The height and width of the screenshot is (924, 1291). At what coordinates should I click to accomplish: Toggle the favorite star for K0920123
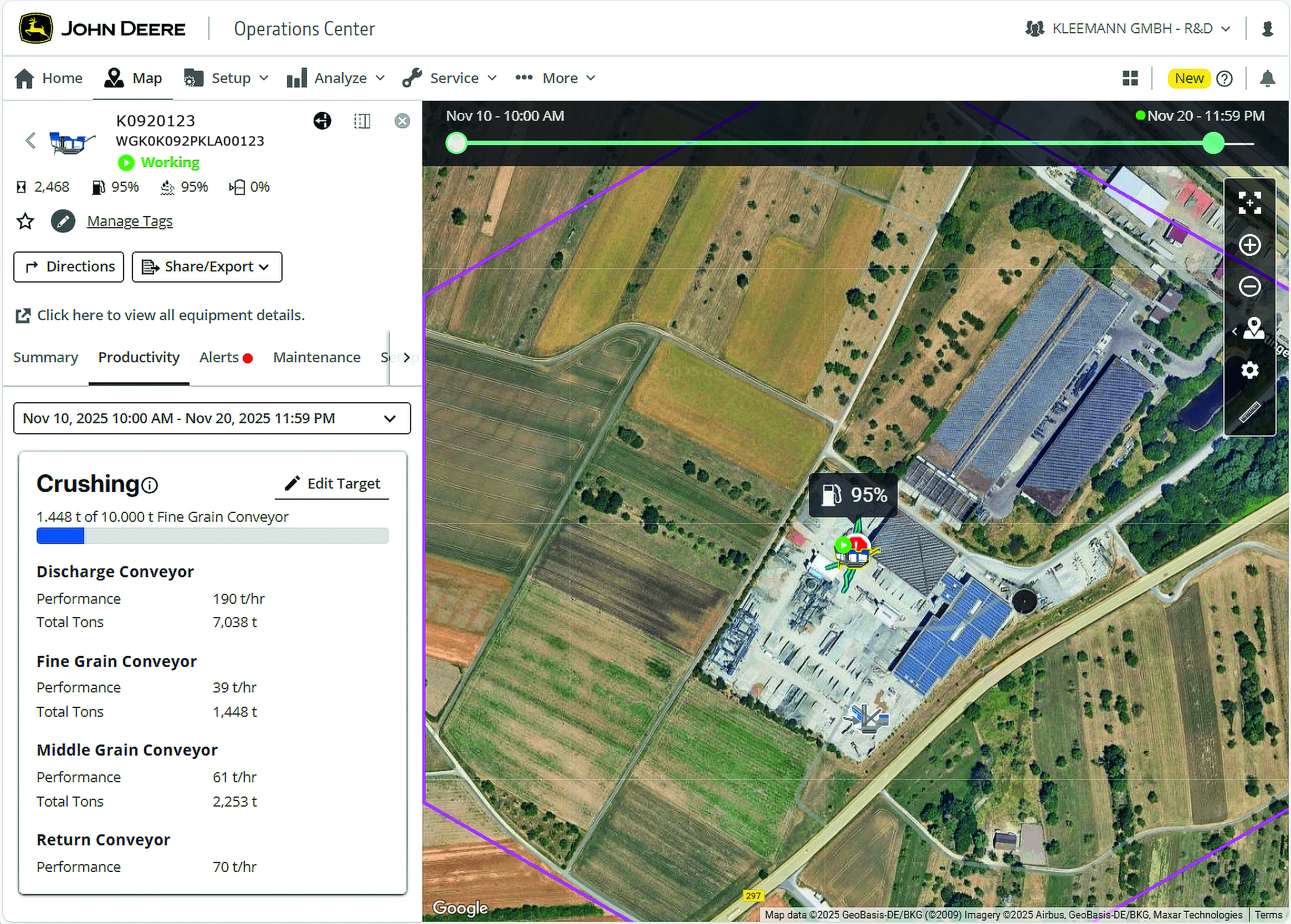click(25, 222)
